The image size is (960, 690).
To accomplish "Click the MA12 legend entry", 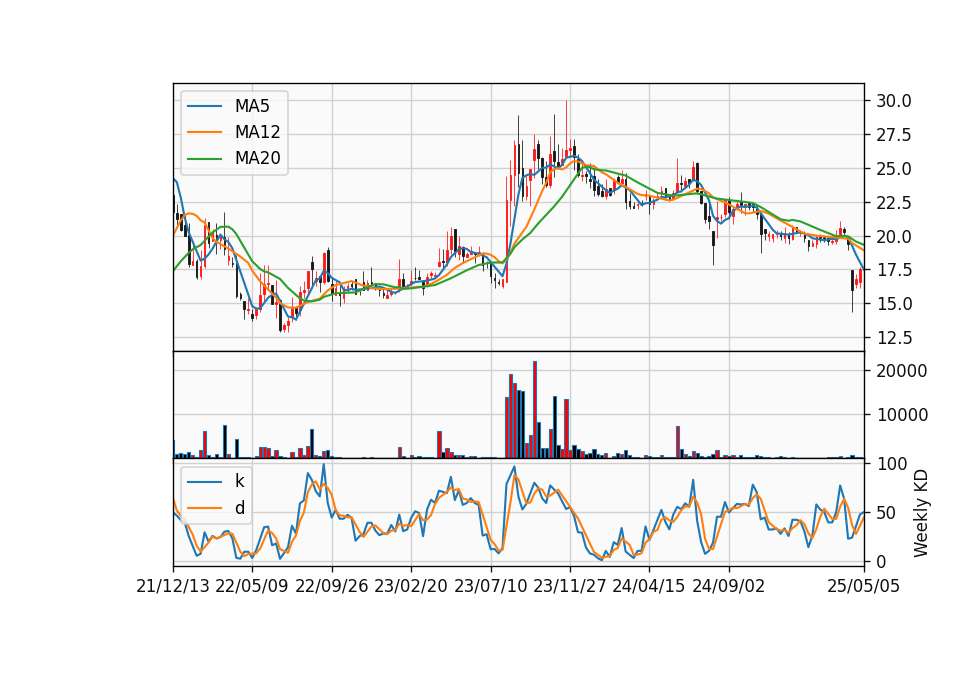I will point(233,132).
